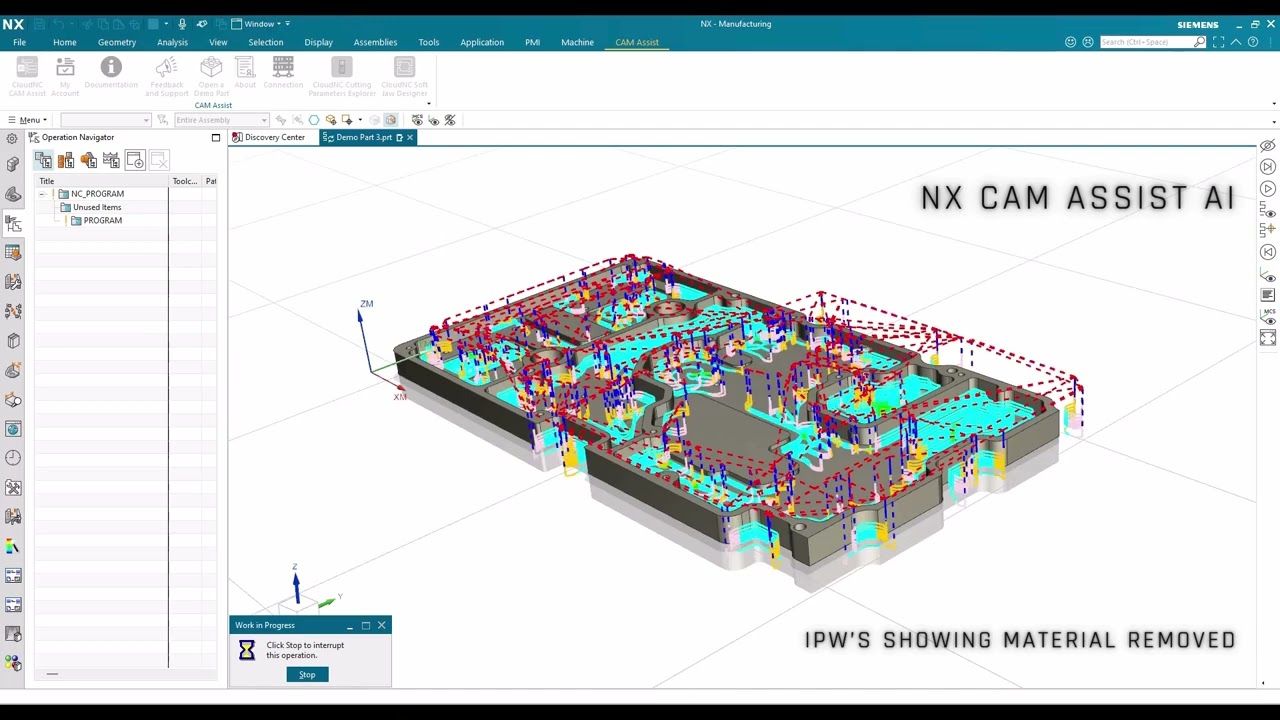
Task: Open My Account in CAM Assist ribbon
Action: coord(65,76)
